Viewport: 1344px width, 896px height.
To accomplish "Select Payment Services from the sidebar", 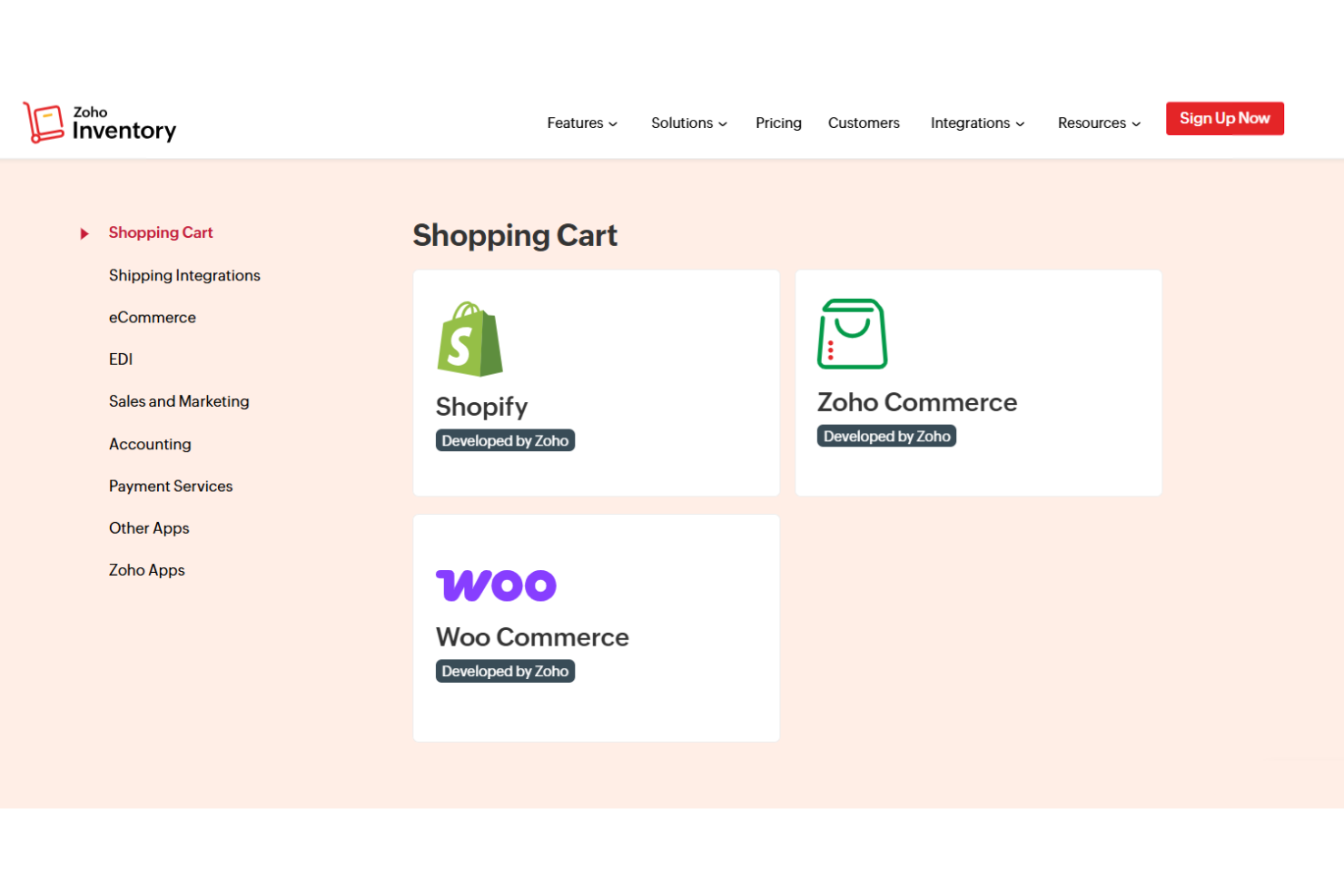I will coord(171,486).
